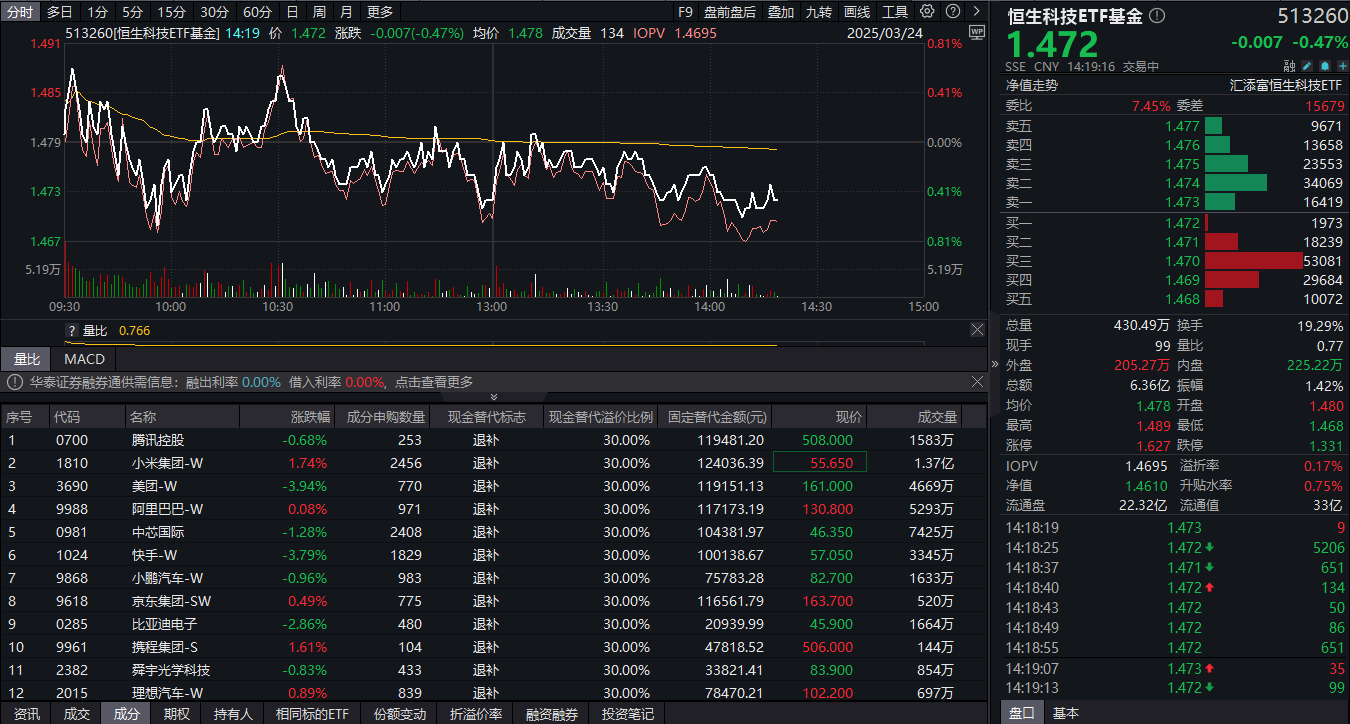Open the 工具 tools menu
This screenshot has width=1350, height=724.
pyautogui.click(x=896, y=12)
